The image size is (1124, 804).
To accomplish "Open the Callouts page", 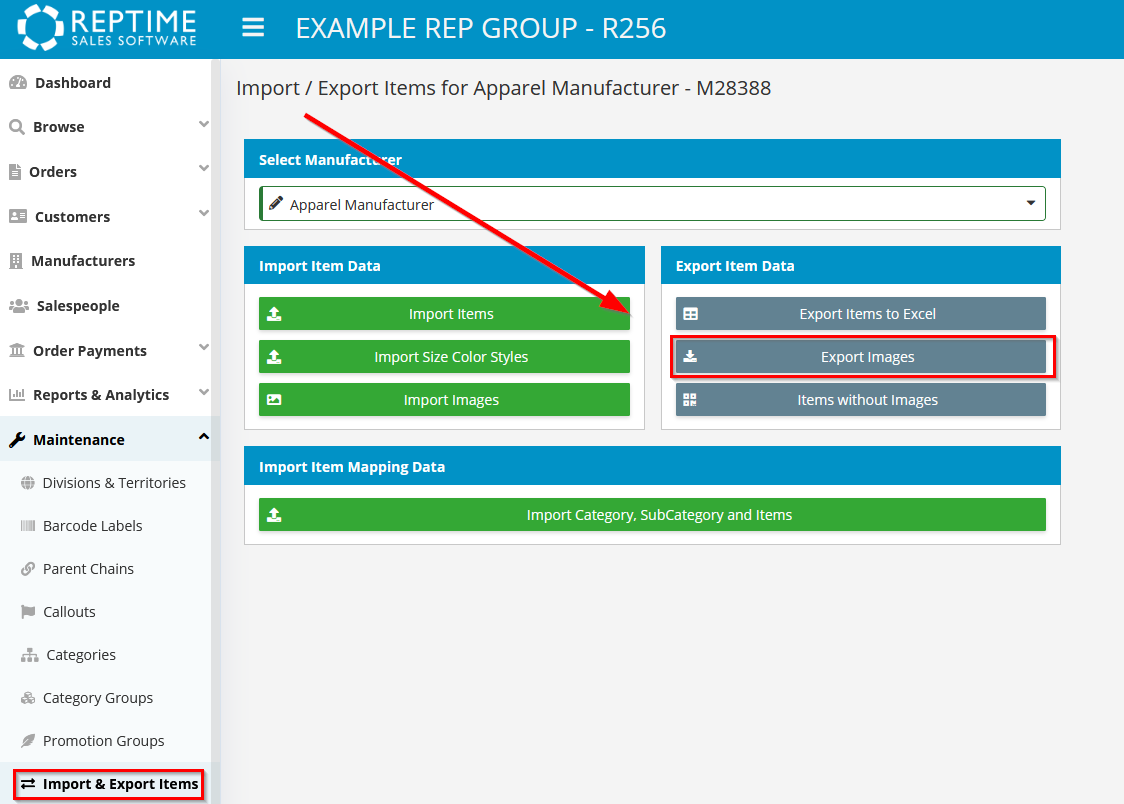I will pyautogui.click(x=106, y=612).
